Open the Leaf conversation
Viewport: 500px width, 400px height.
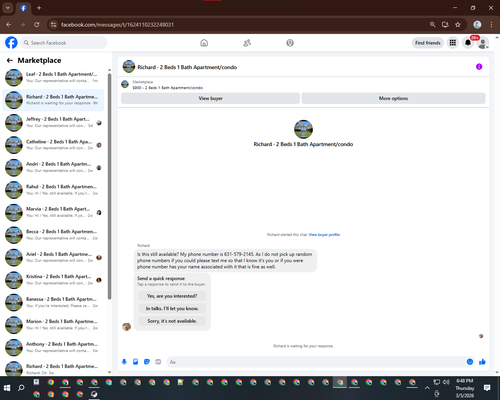[x=53, y=77]
